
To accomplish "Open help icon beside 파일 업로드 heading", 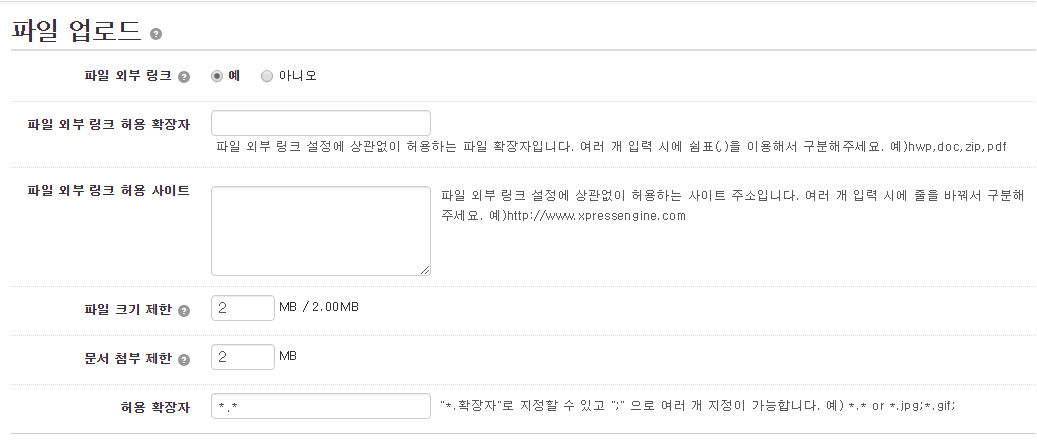I will 156,34.
